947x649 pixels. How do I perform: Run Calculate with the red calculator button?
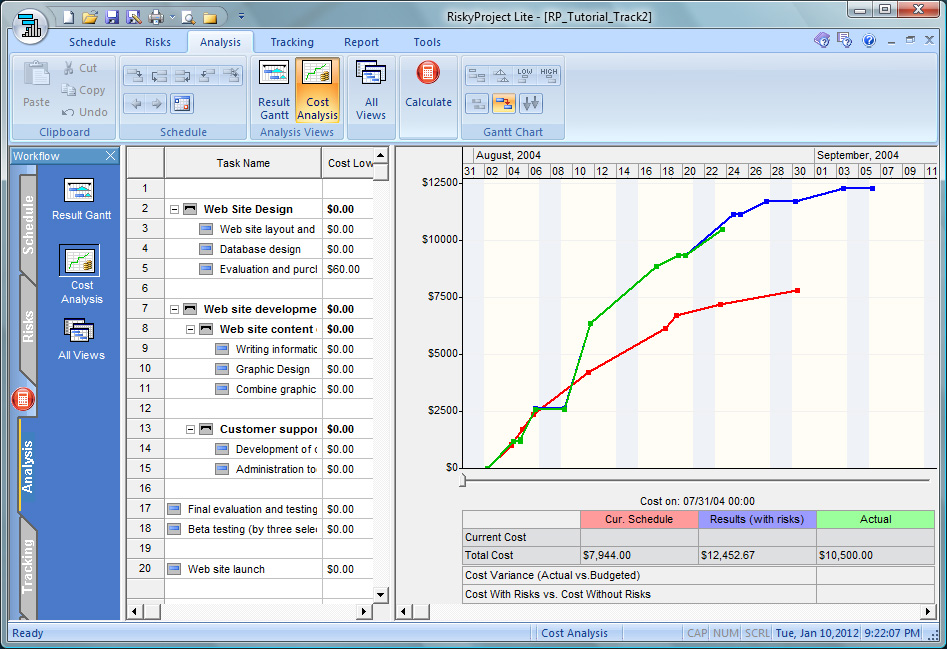click(x=428, y=85)
